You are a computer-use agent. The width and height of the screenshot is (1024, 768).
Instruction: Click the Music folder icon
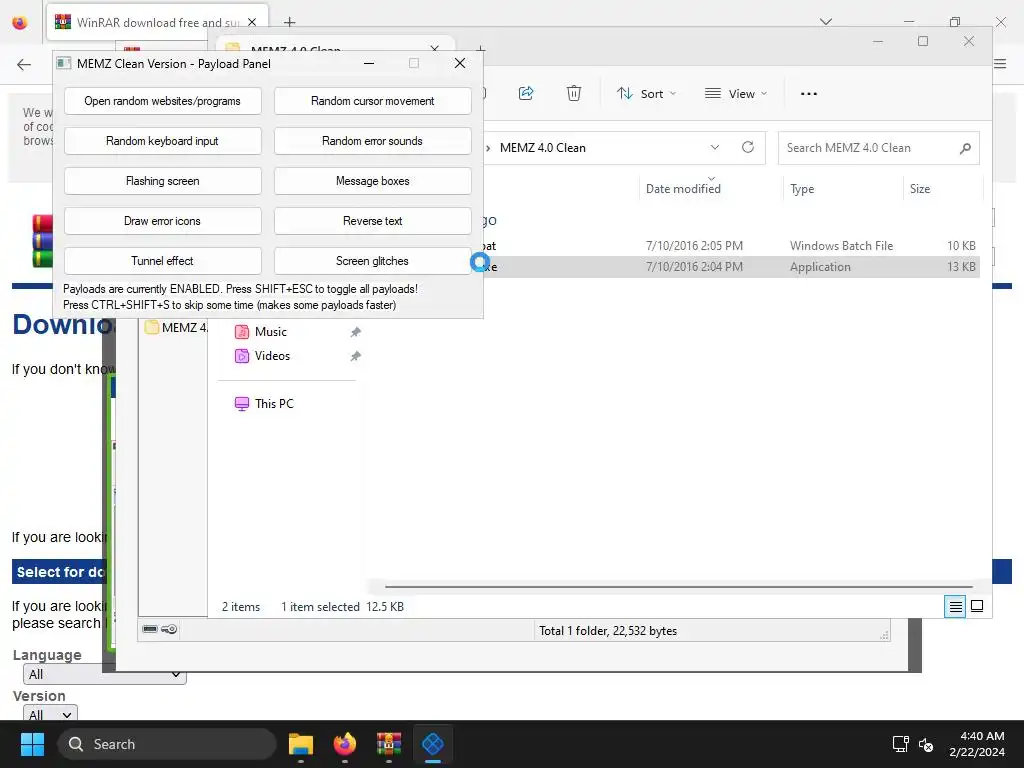242,332
